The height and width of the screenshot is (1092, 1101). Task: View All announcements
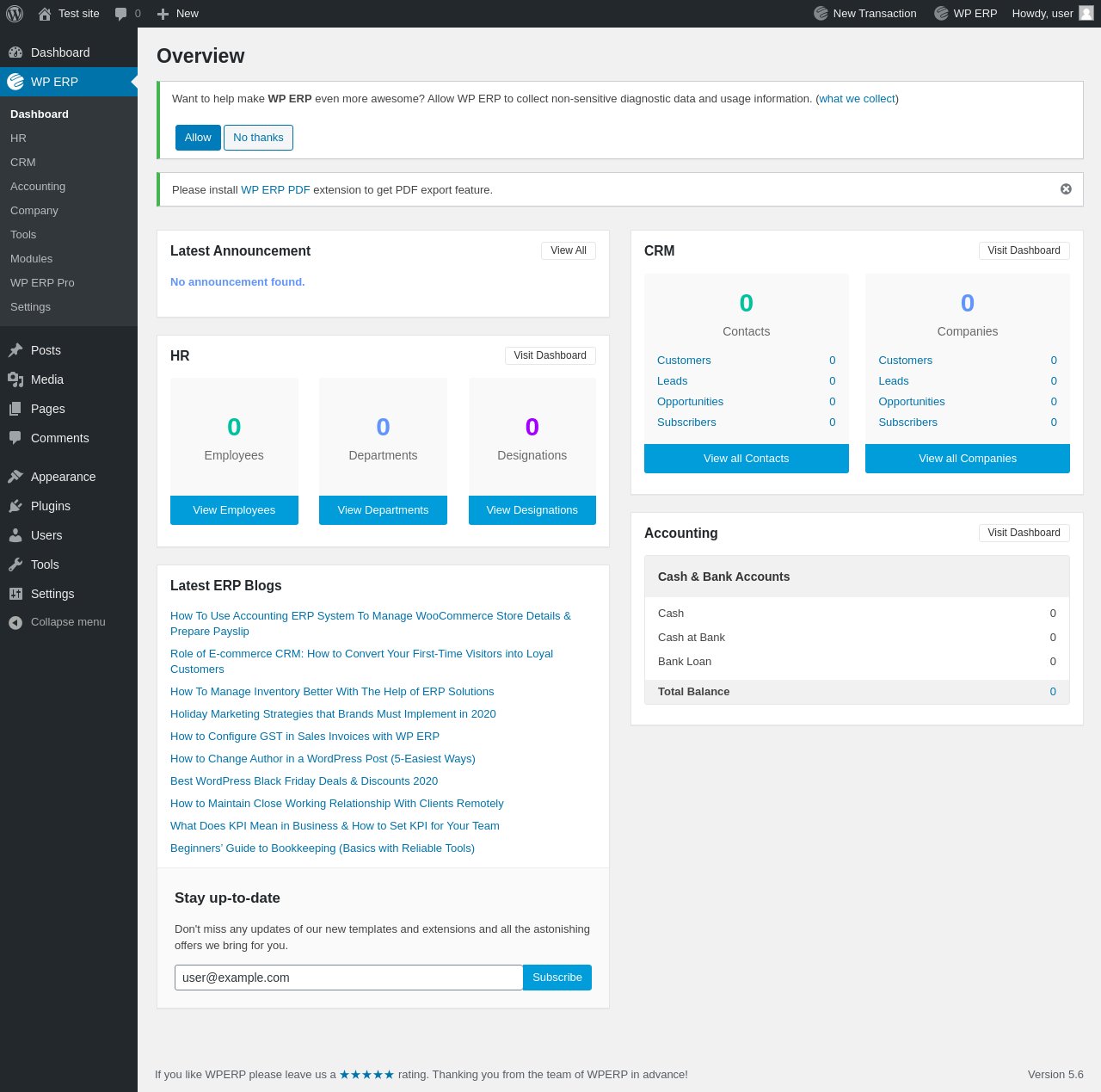pos(569,250)
